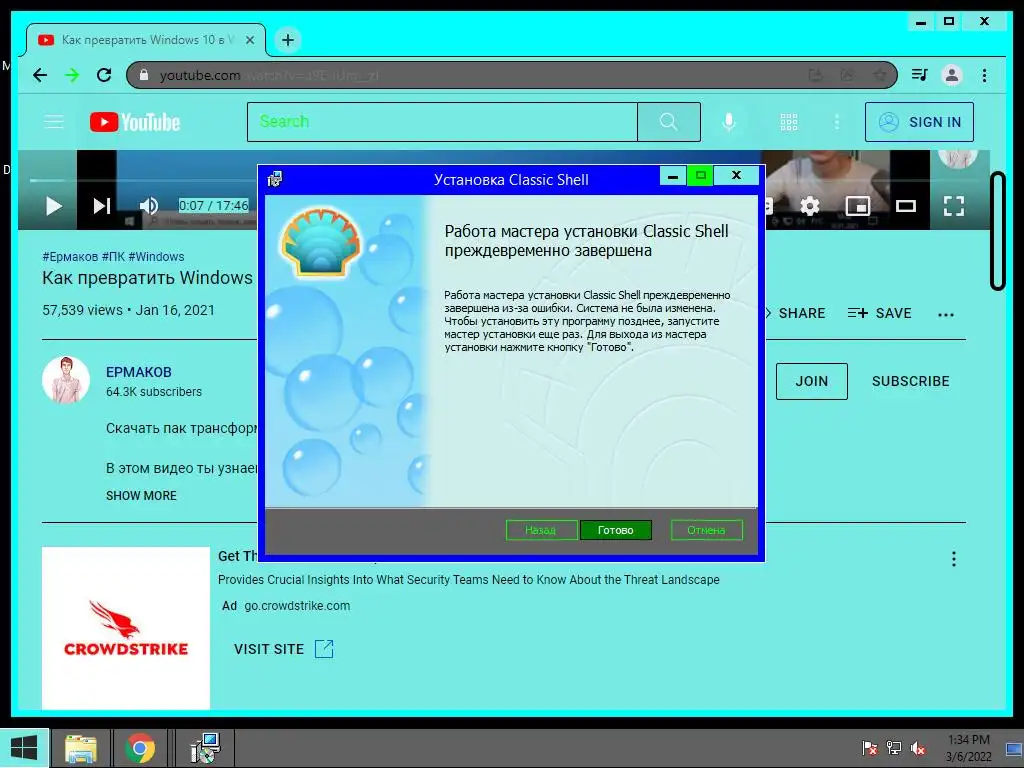Click the JOIN button
The image size is (1024, 768).
[x=812, y=381]
